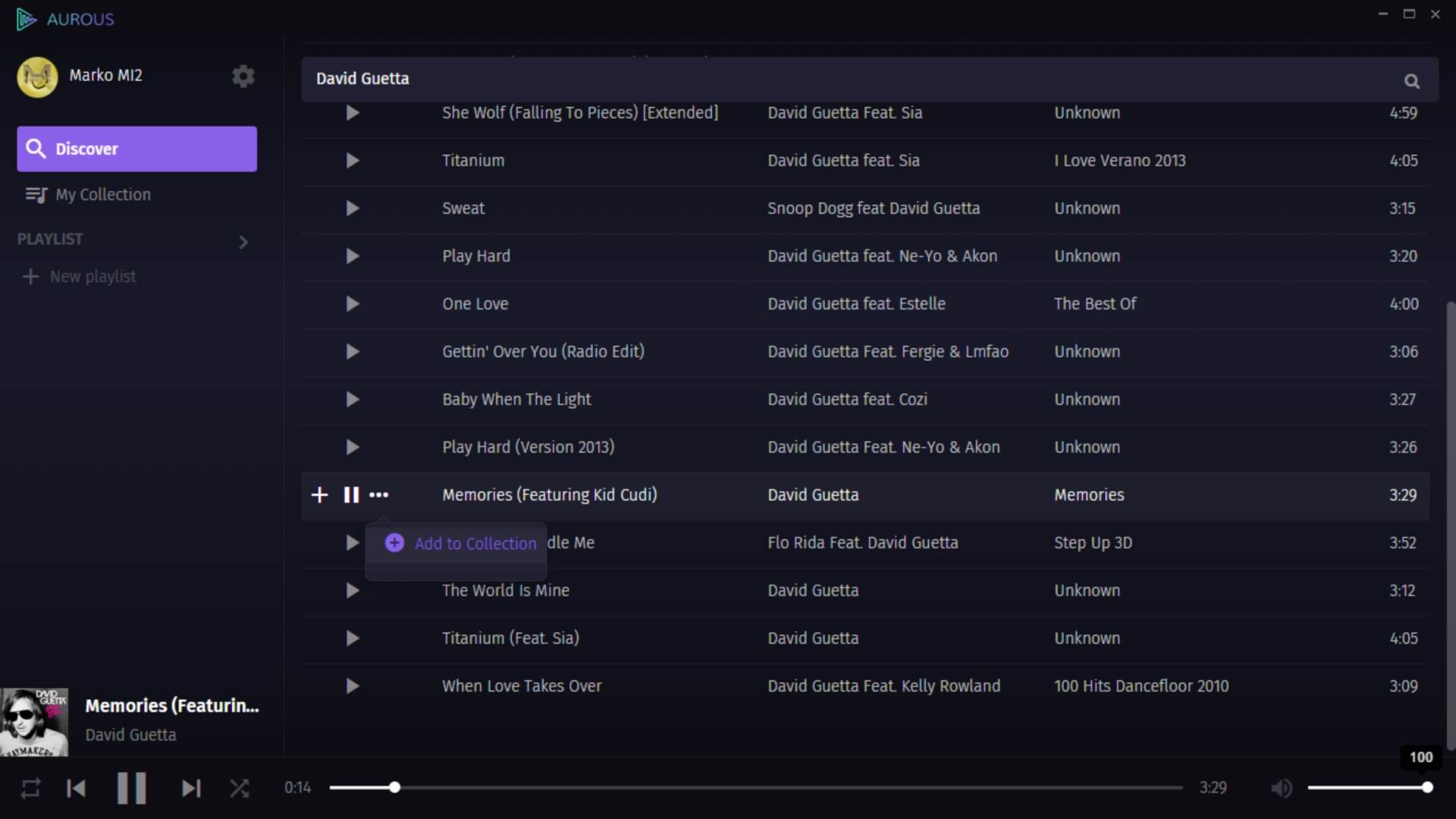
Task: Select the Discover button in the sidebar
Action: (136, 149)
